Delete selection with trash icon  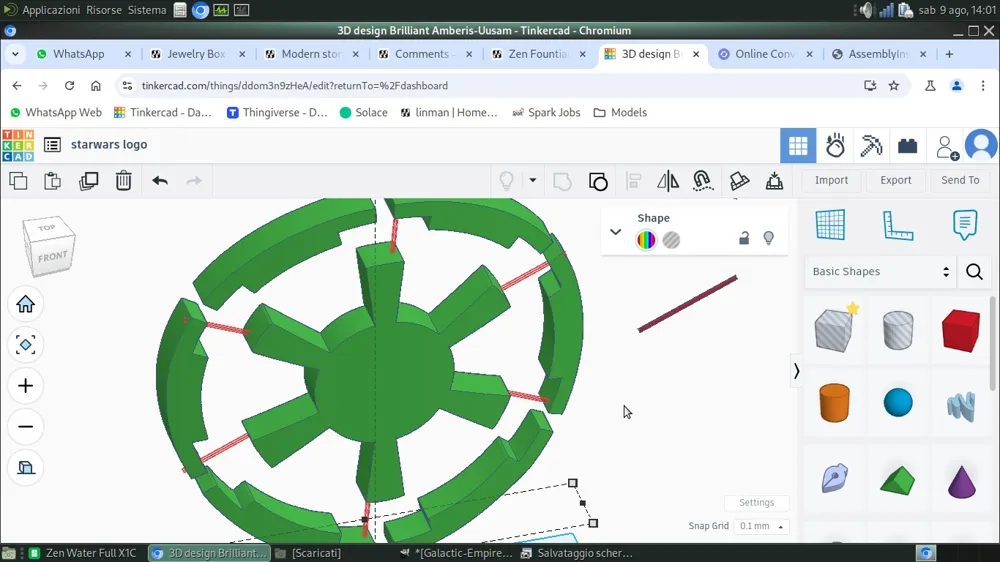pos(124,181)
